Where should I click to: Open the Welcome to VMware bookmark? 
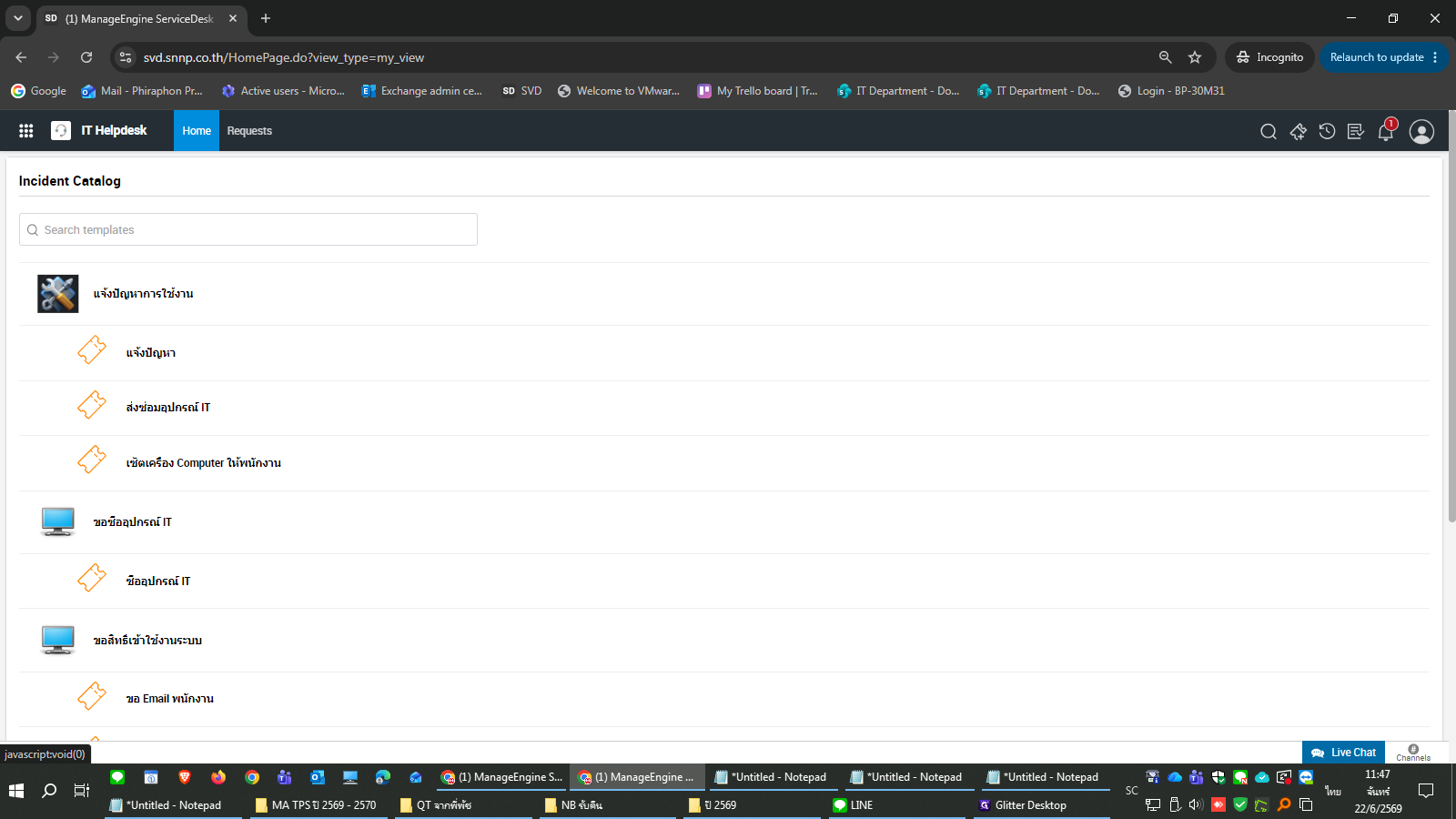point(619,91)
